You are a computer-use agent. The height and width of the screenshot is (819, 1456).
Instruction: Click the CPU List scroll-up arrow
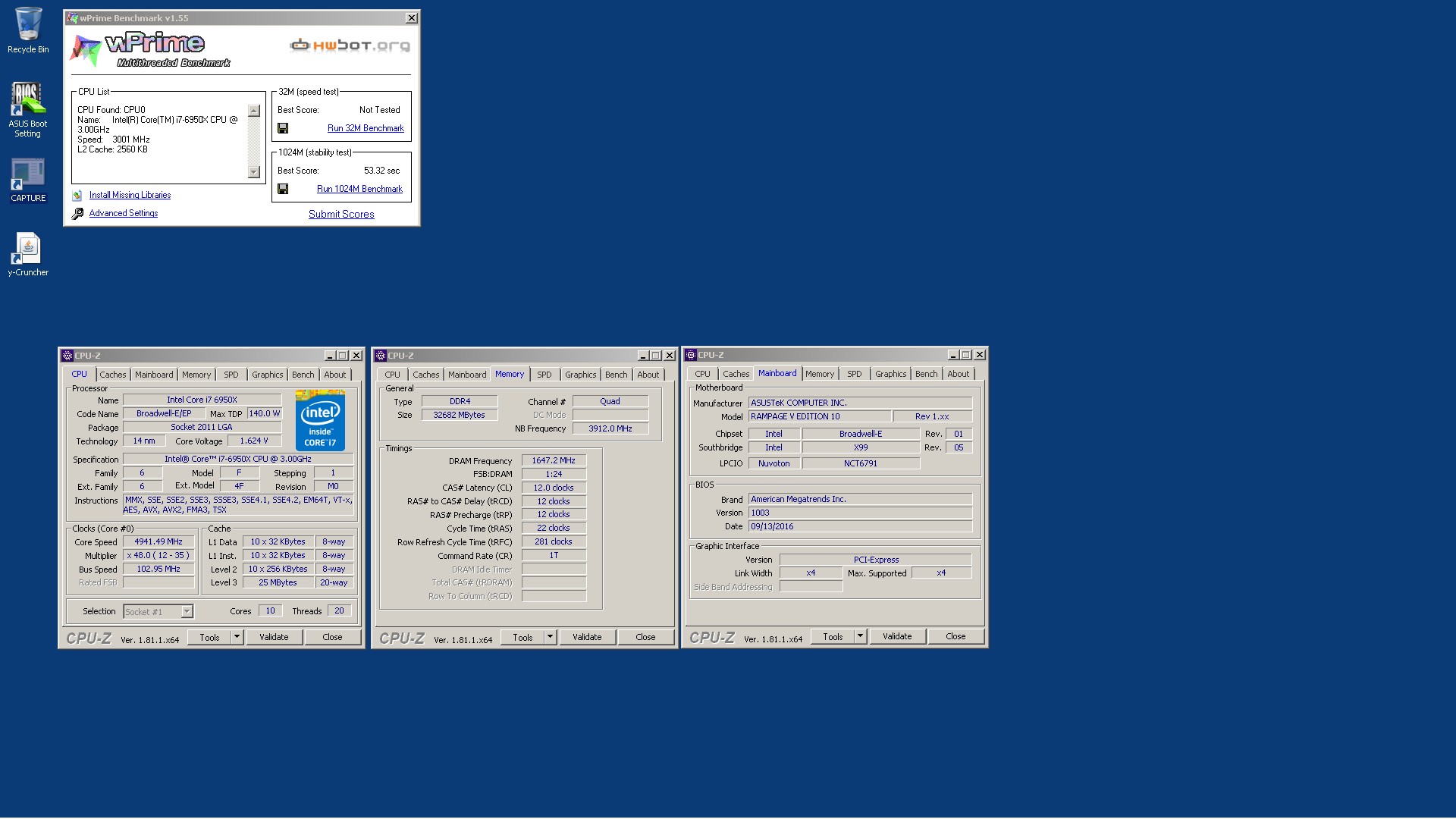tap(254, 111)
